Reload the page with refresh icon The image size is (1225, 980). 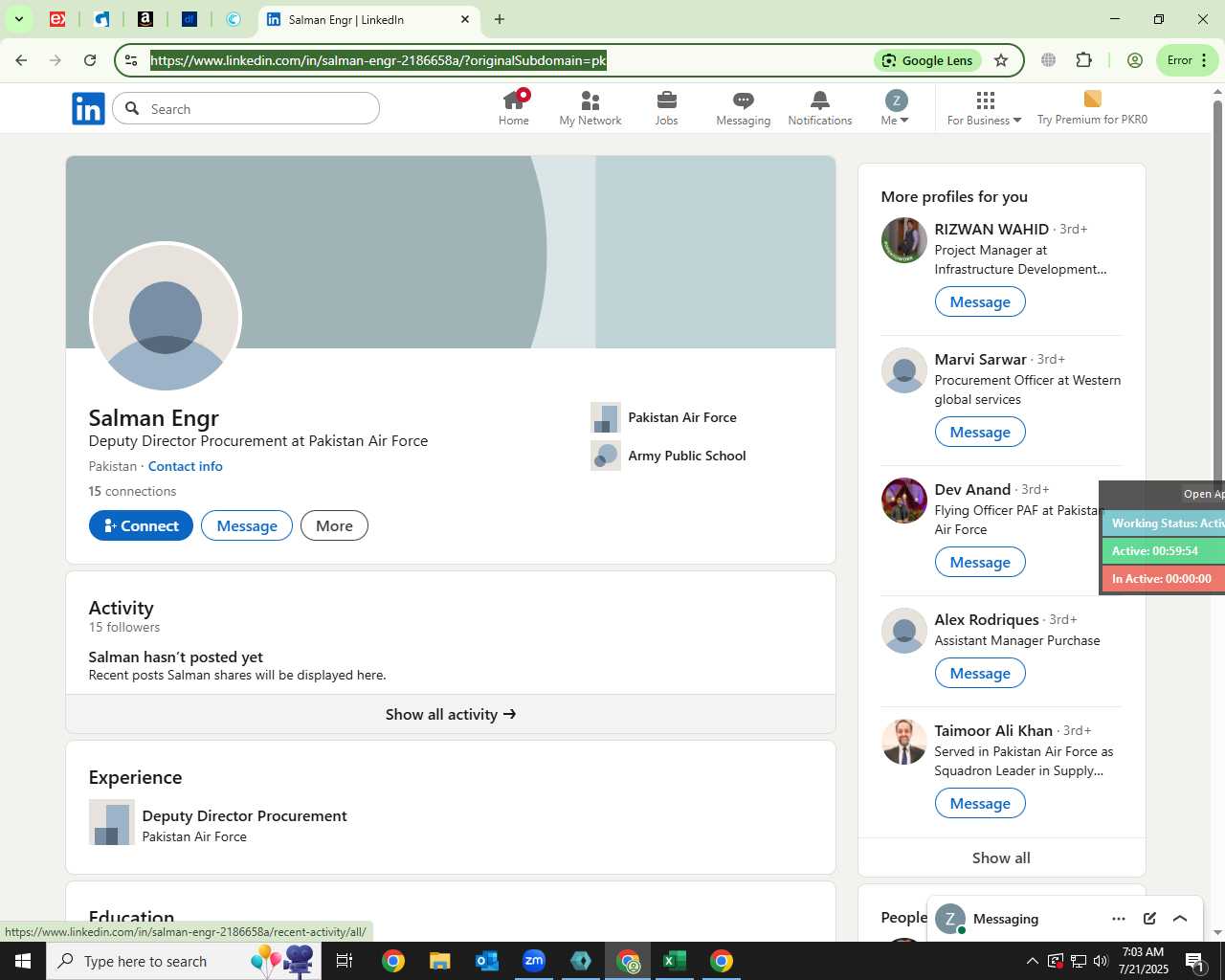click(x=90, y=60)
